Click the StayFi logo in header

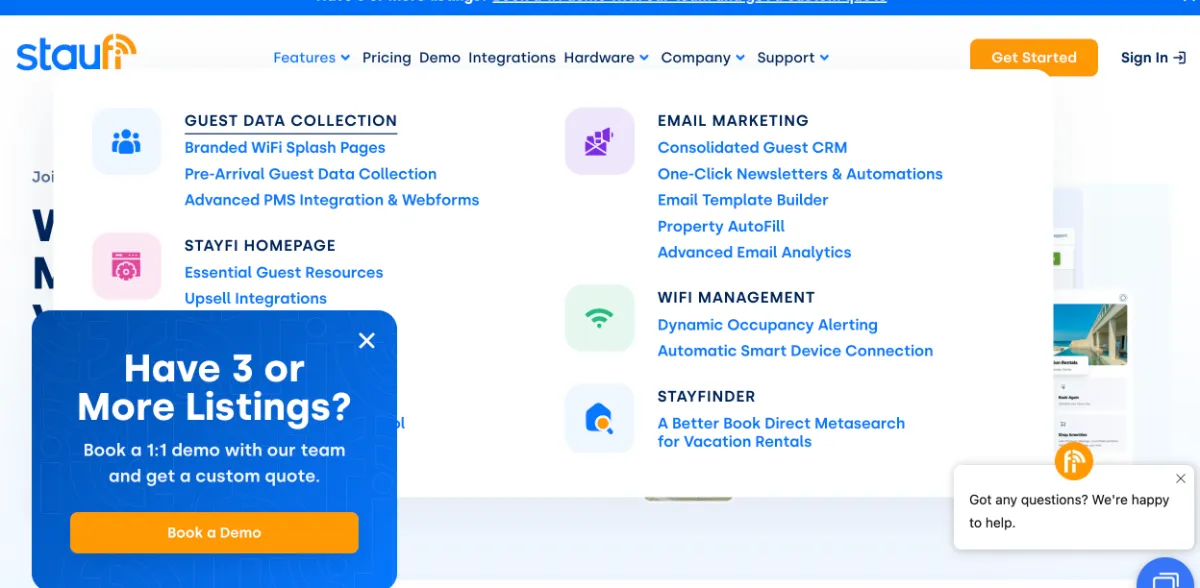[x=76, y=54]
